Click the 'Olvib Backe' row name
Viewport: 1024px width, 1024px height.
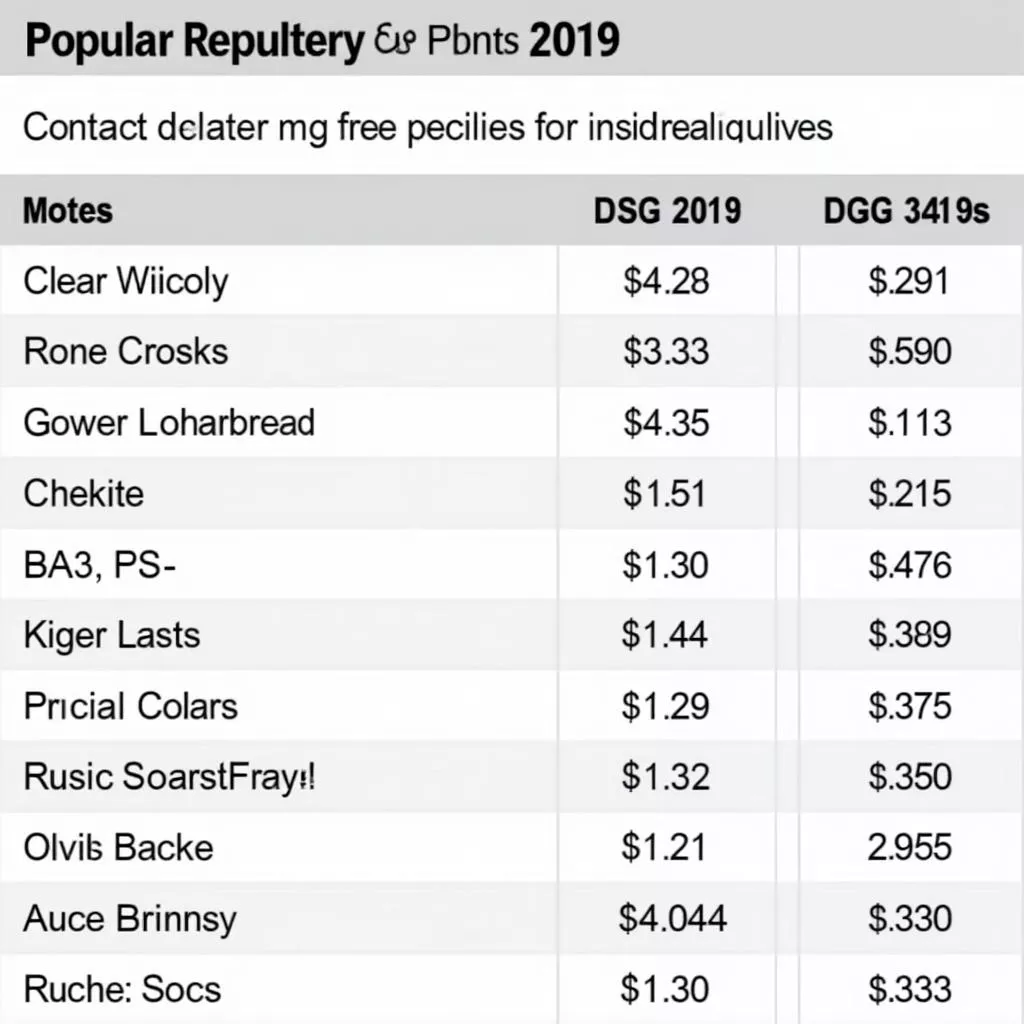[x=119, y=848]
